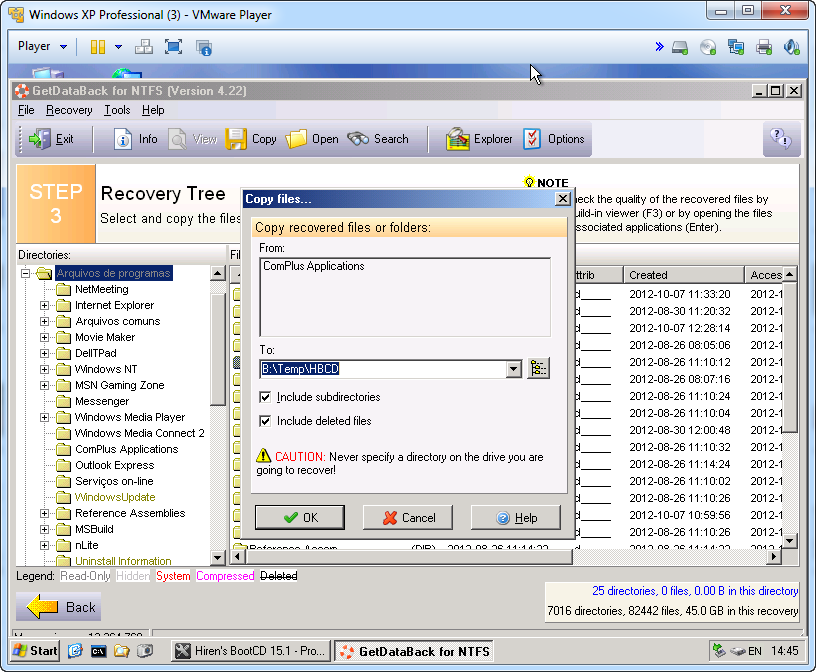This screenshot has height=672, width=816.
Task: Click VMware CD/DVD device icon
Action: pos(708,47)
